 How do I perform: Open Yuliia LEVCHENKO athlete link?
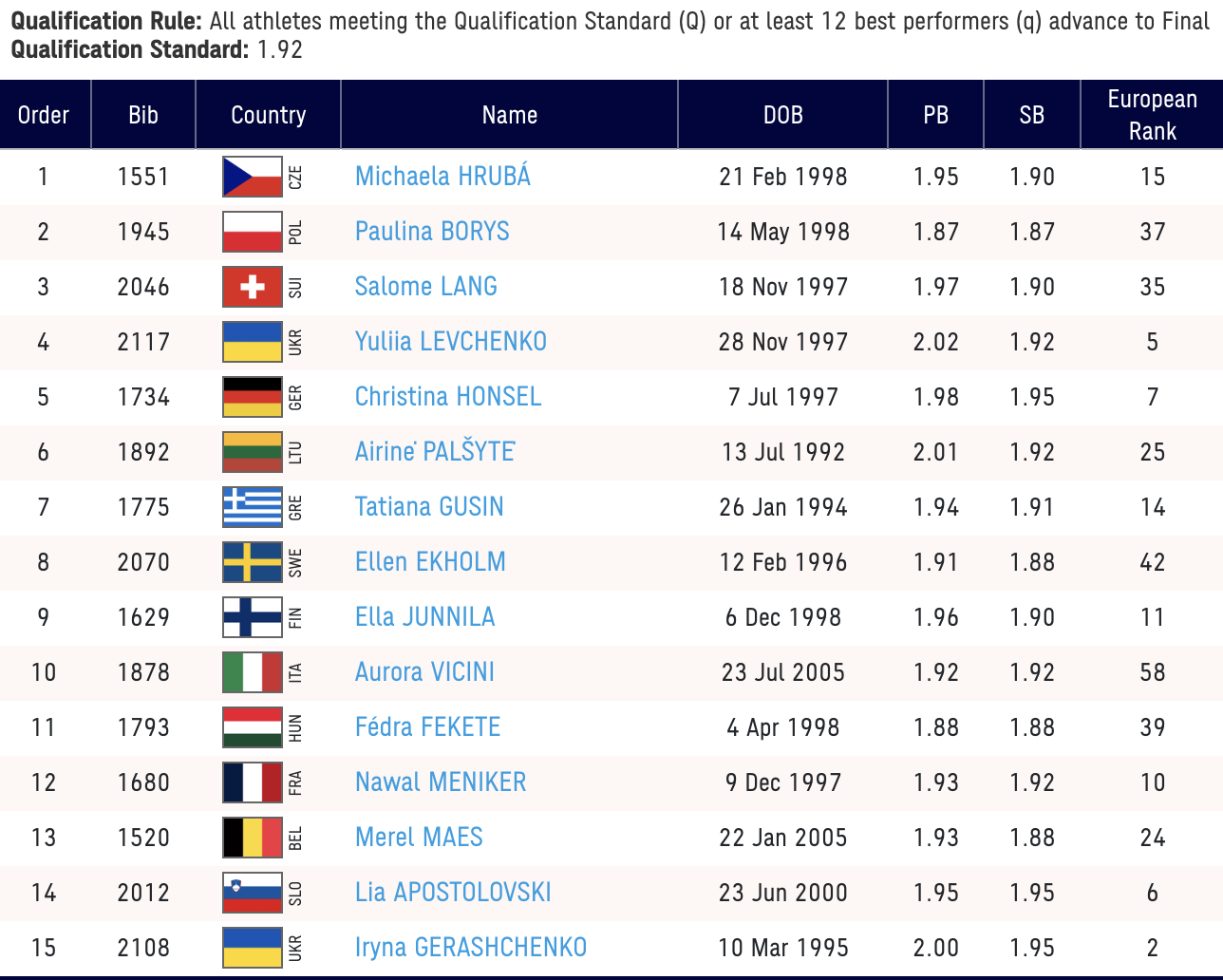[450, 342]
